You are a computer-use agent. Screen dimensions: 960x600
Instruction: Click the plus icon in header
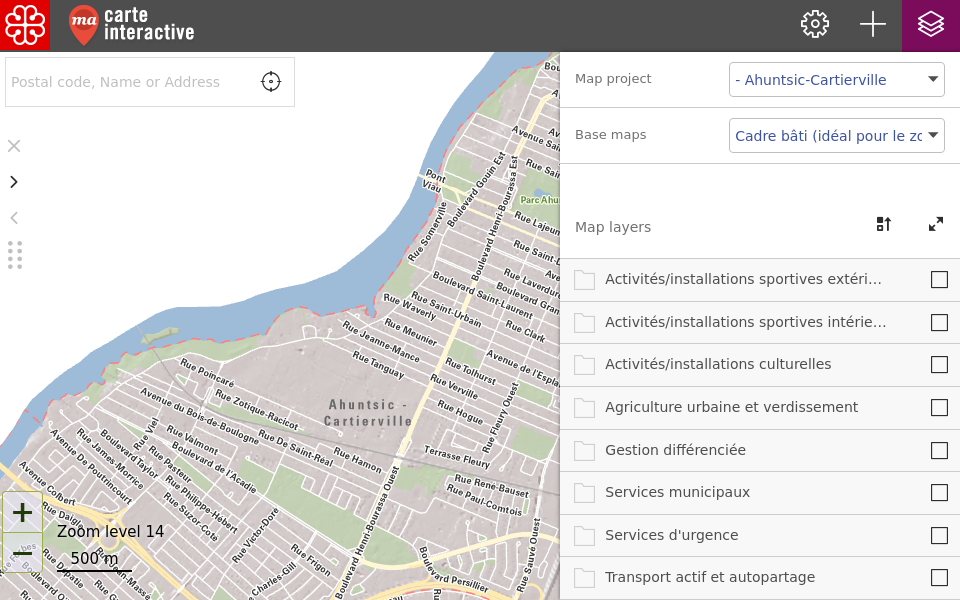click(x=873, y=25)
